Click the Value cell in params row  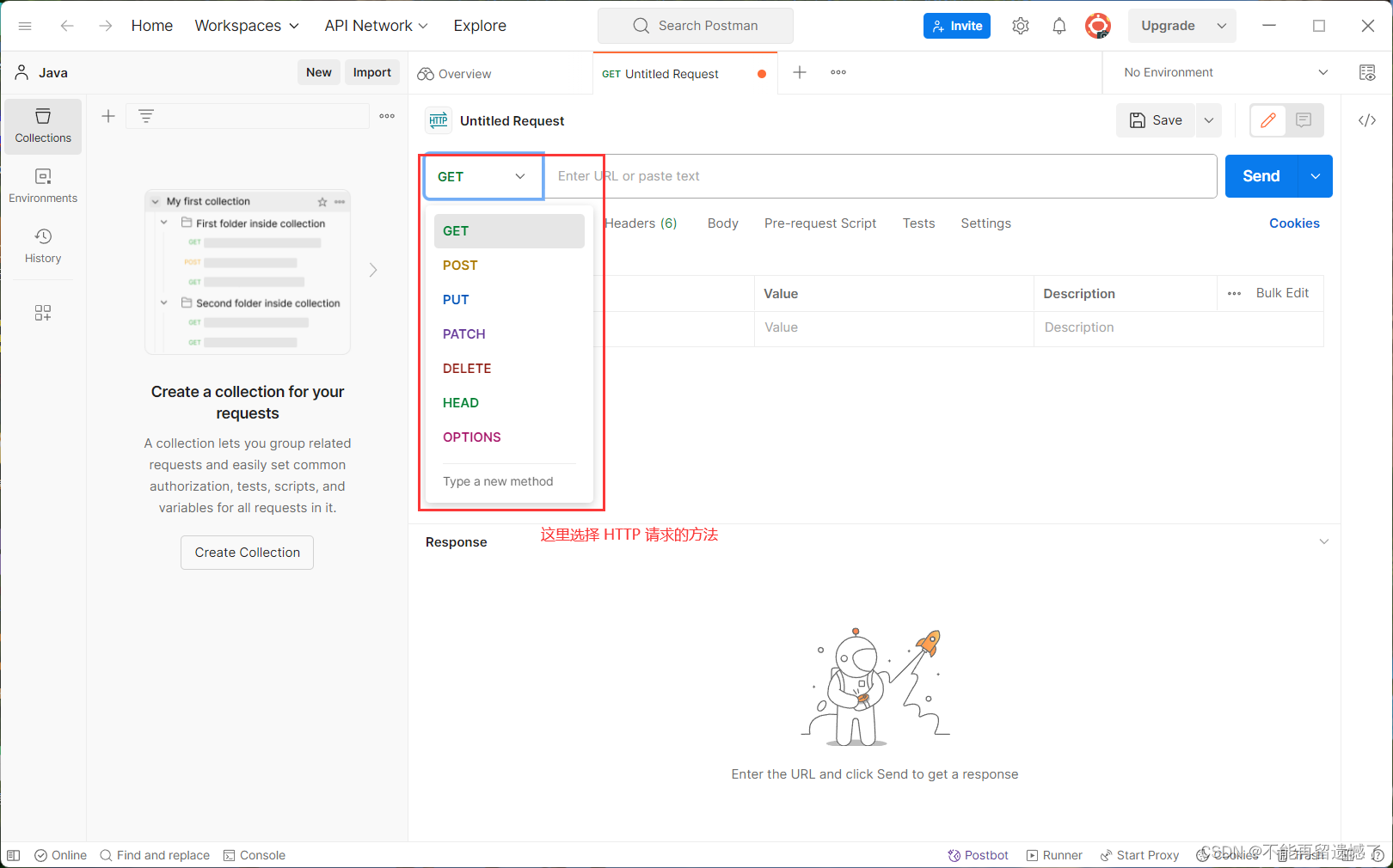pos(894,327)
